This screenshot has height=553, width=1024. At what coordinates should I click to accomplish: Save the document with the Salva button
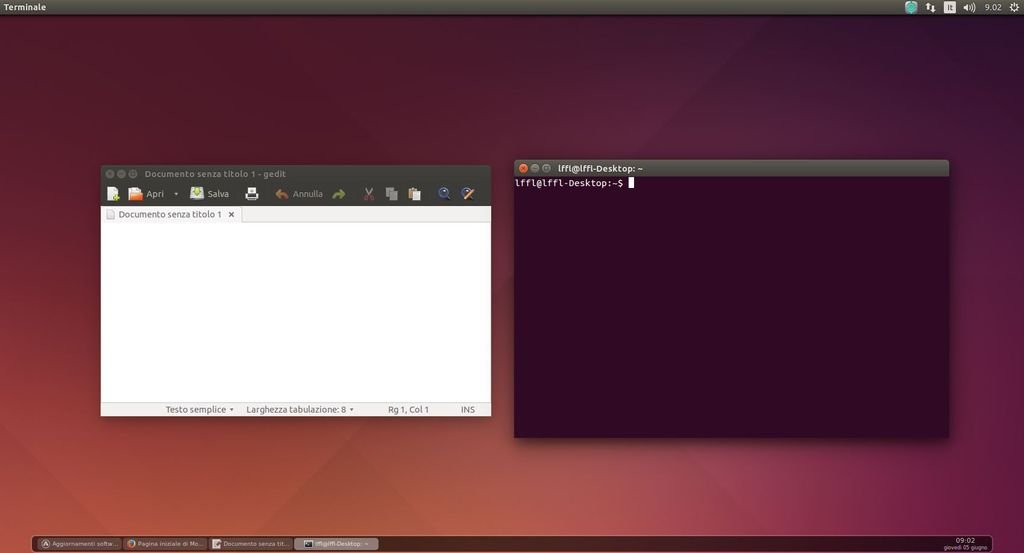[210, 194]
